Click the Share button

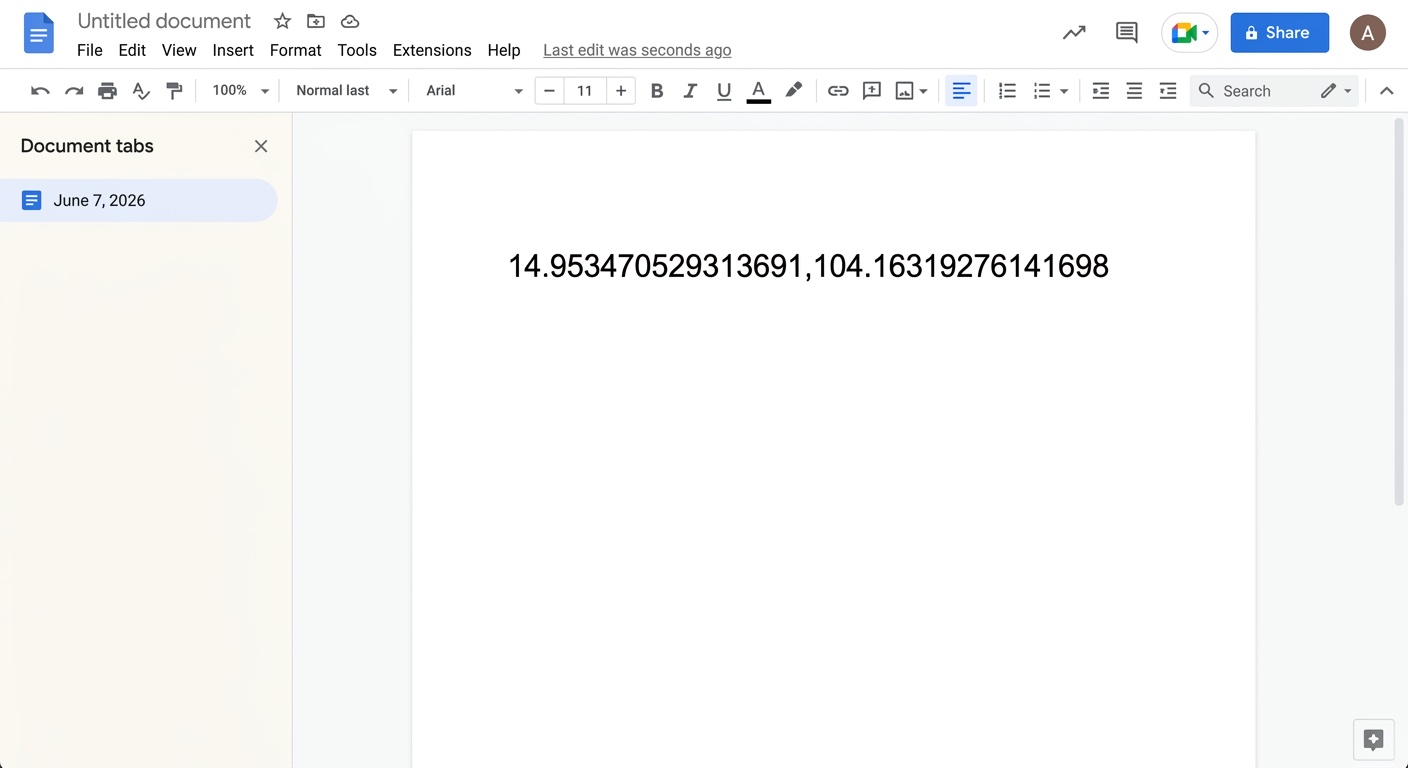click(1279, 33)
